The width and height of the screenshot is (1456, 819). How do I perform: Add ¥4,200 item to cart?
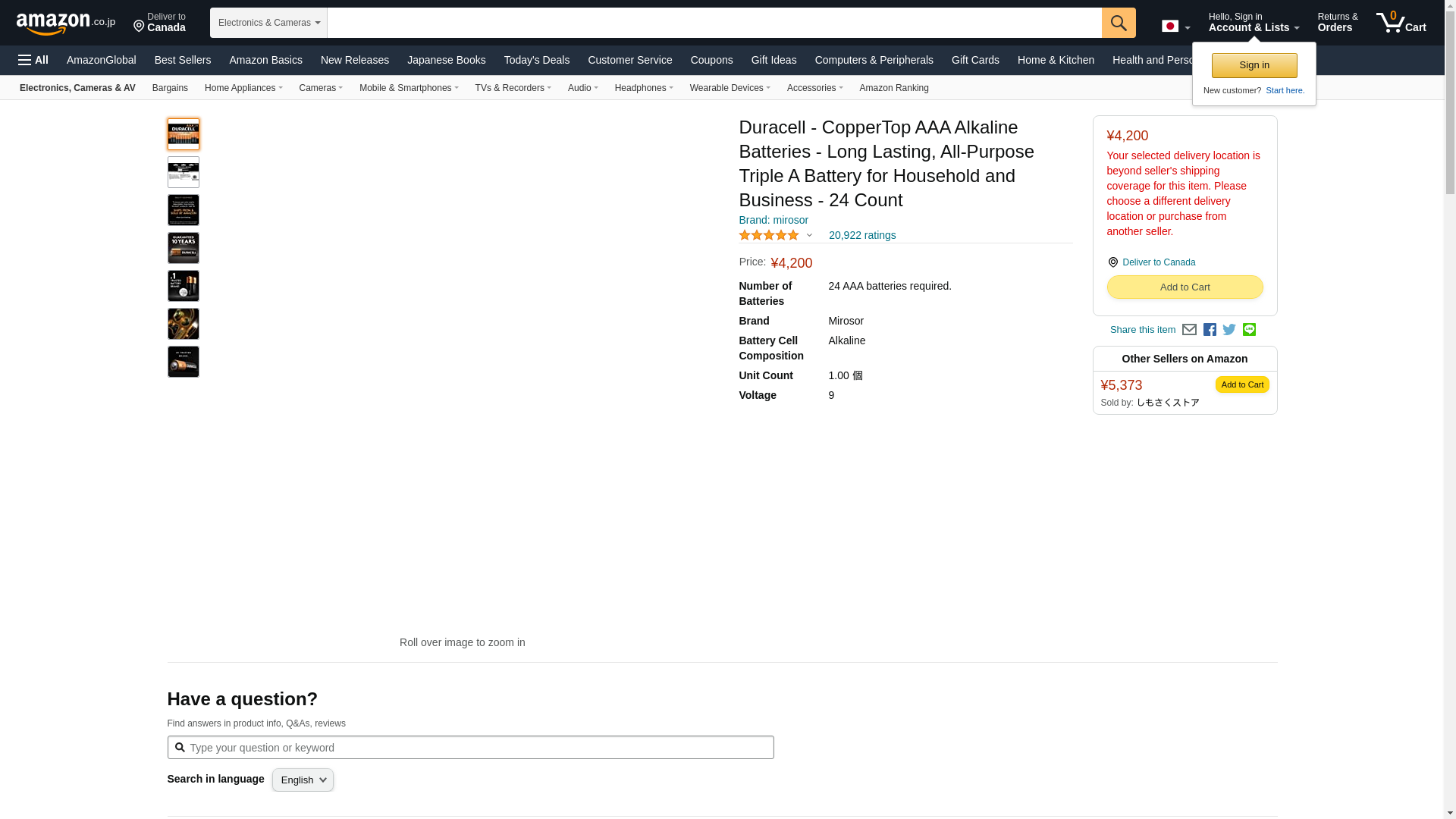click(x=1184, y=287)
